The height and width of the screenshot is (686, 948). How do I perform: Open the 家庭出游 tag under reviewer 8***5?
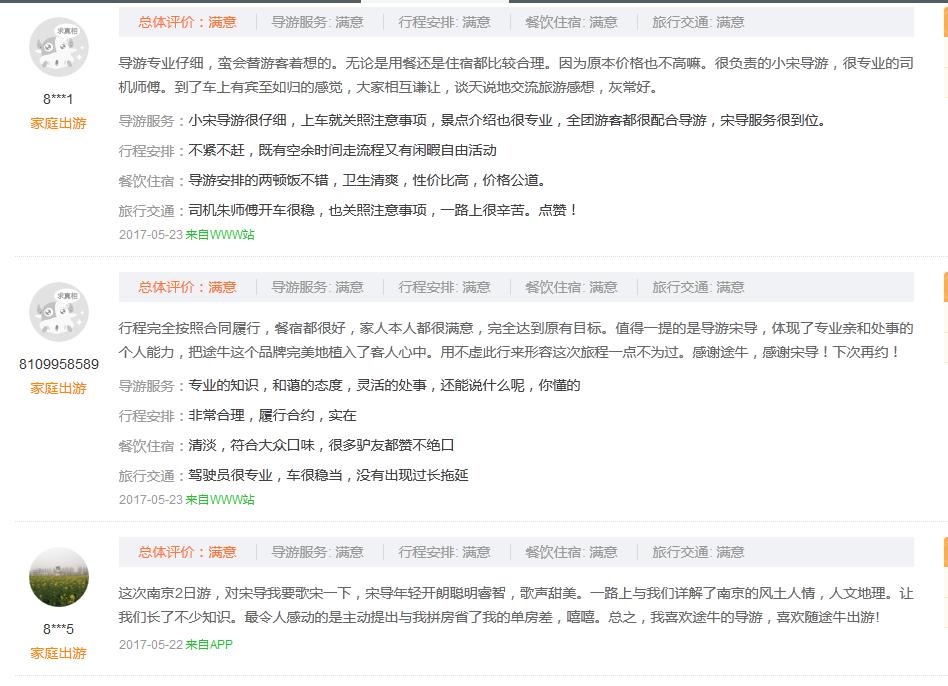tap(58, 654)
